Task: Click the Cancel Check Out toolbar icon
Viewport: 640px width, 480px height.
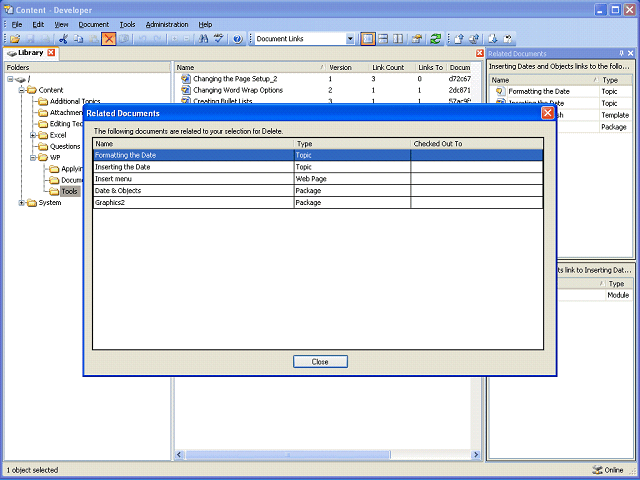Action: click(x=508, y=39)
